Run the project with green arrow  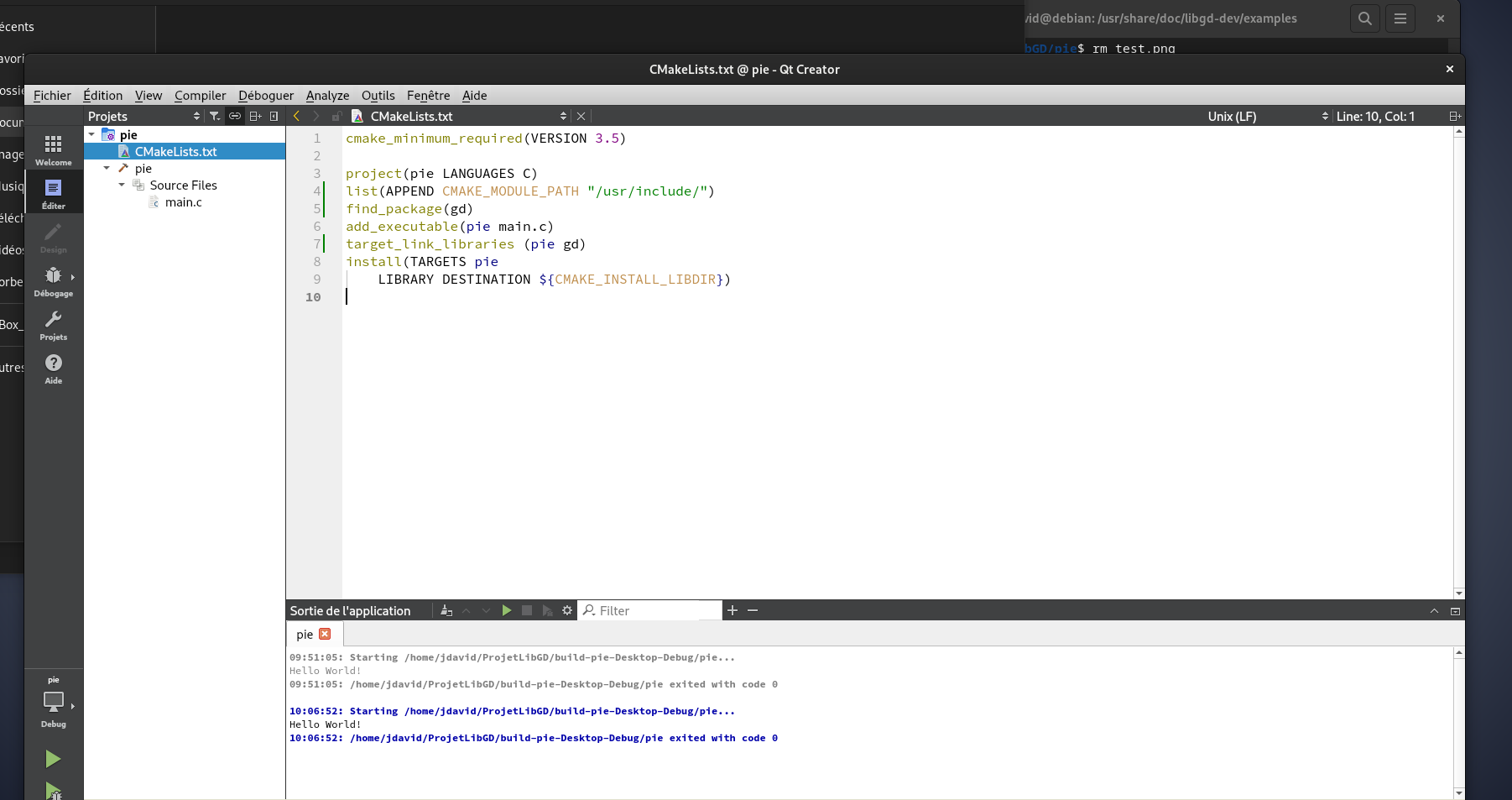click(x=53, y=759)
